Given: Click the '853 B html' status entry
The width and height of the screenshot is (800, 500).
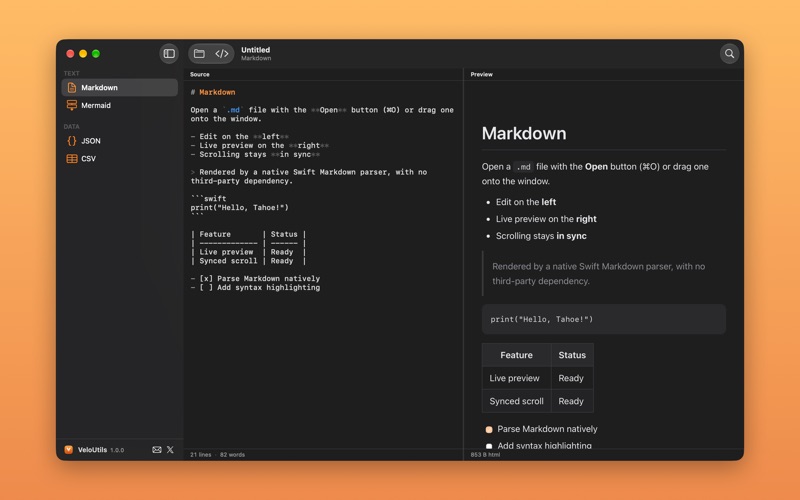Looking at the screenshot, I should [x=485, y=455].
